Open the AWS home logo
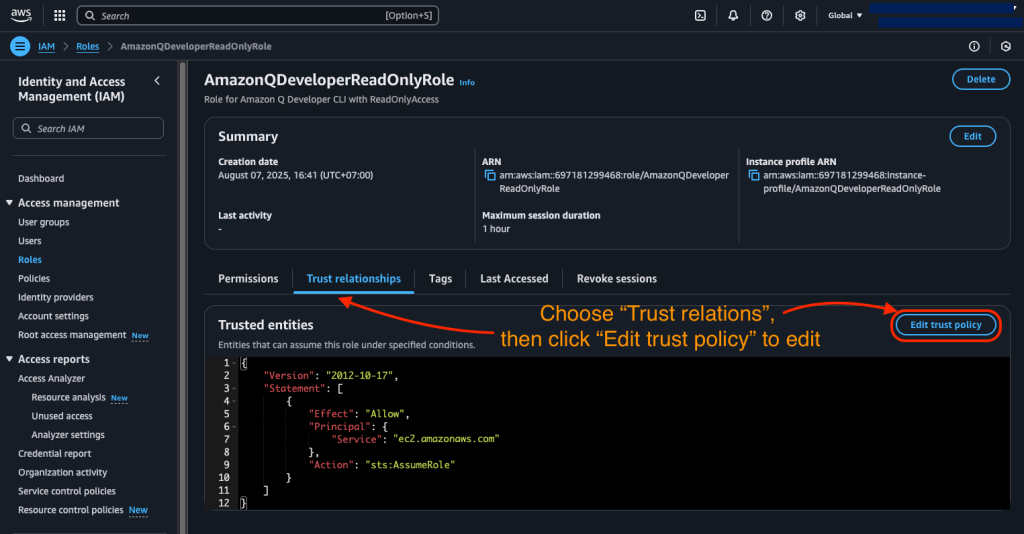The width and height of the screenshot is (1024, 534). (21, 15)
